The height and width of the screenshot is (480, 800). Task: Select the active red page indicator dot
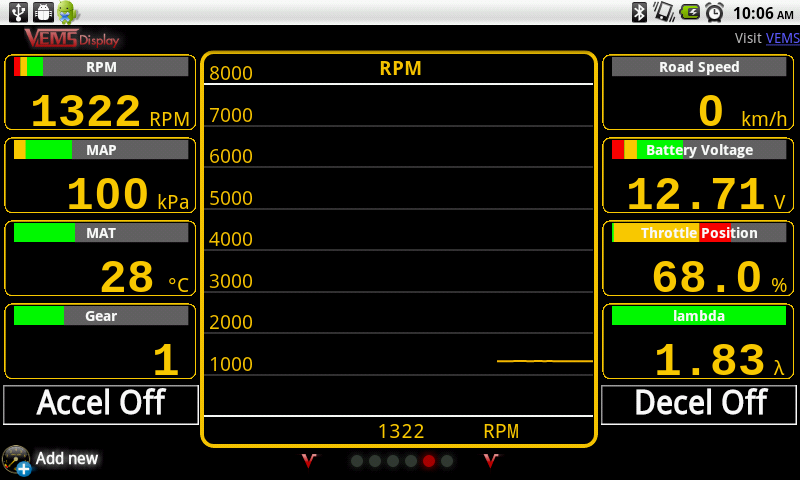[429, 461]
